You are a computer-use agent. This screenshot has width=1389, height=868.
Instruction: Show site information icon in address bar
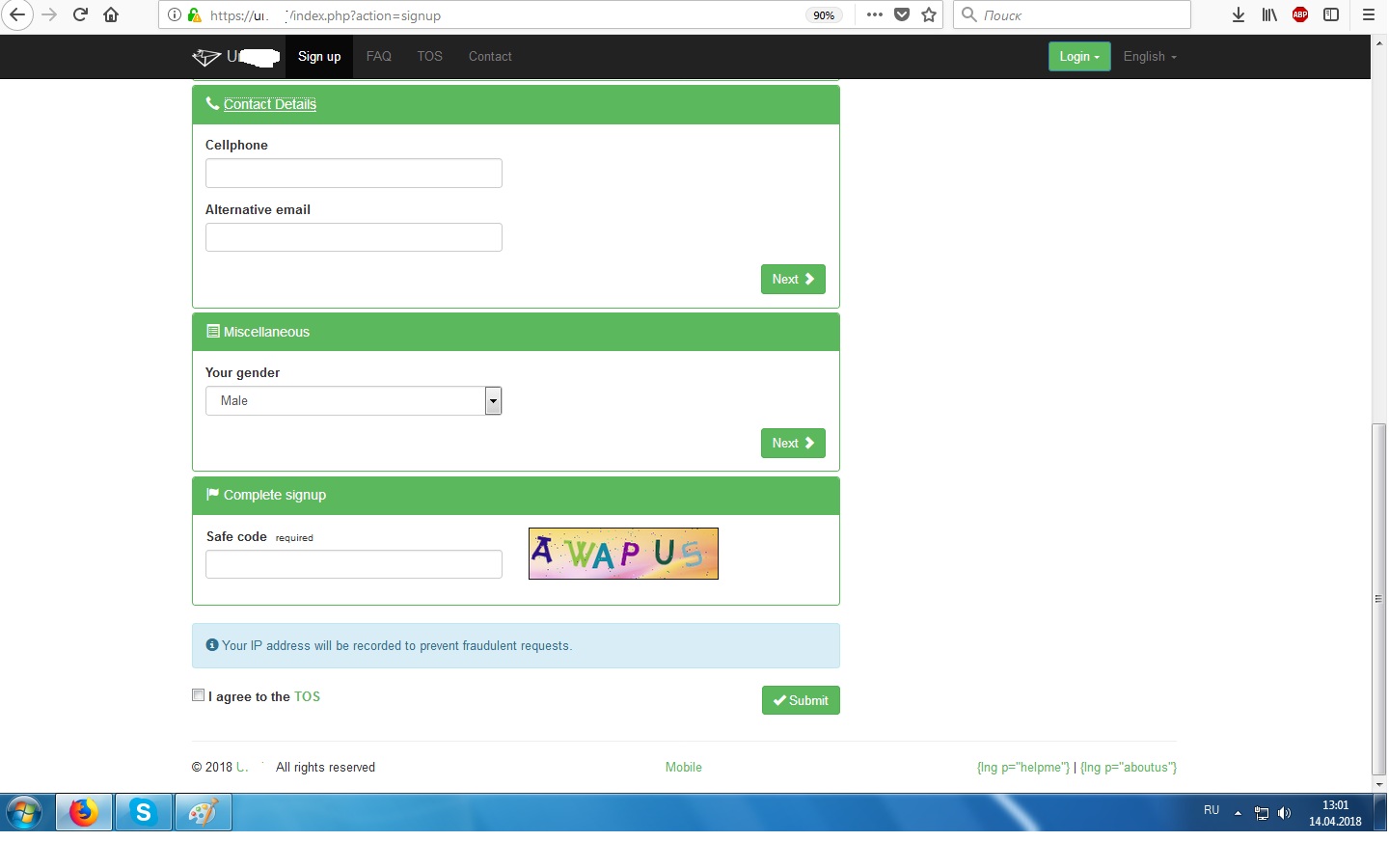[174, 15]
